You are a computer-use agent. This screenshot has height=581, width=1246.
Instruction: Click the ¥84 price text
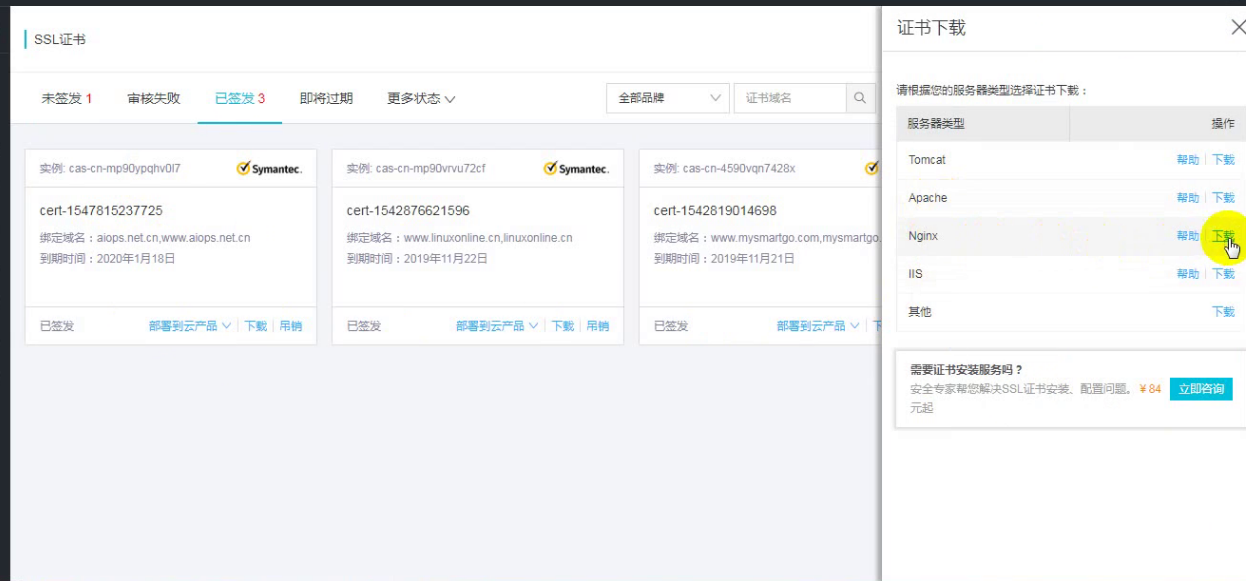click(x=1150, y=389)
